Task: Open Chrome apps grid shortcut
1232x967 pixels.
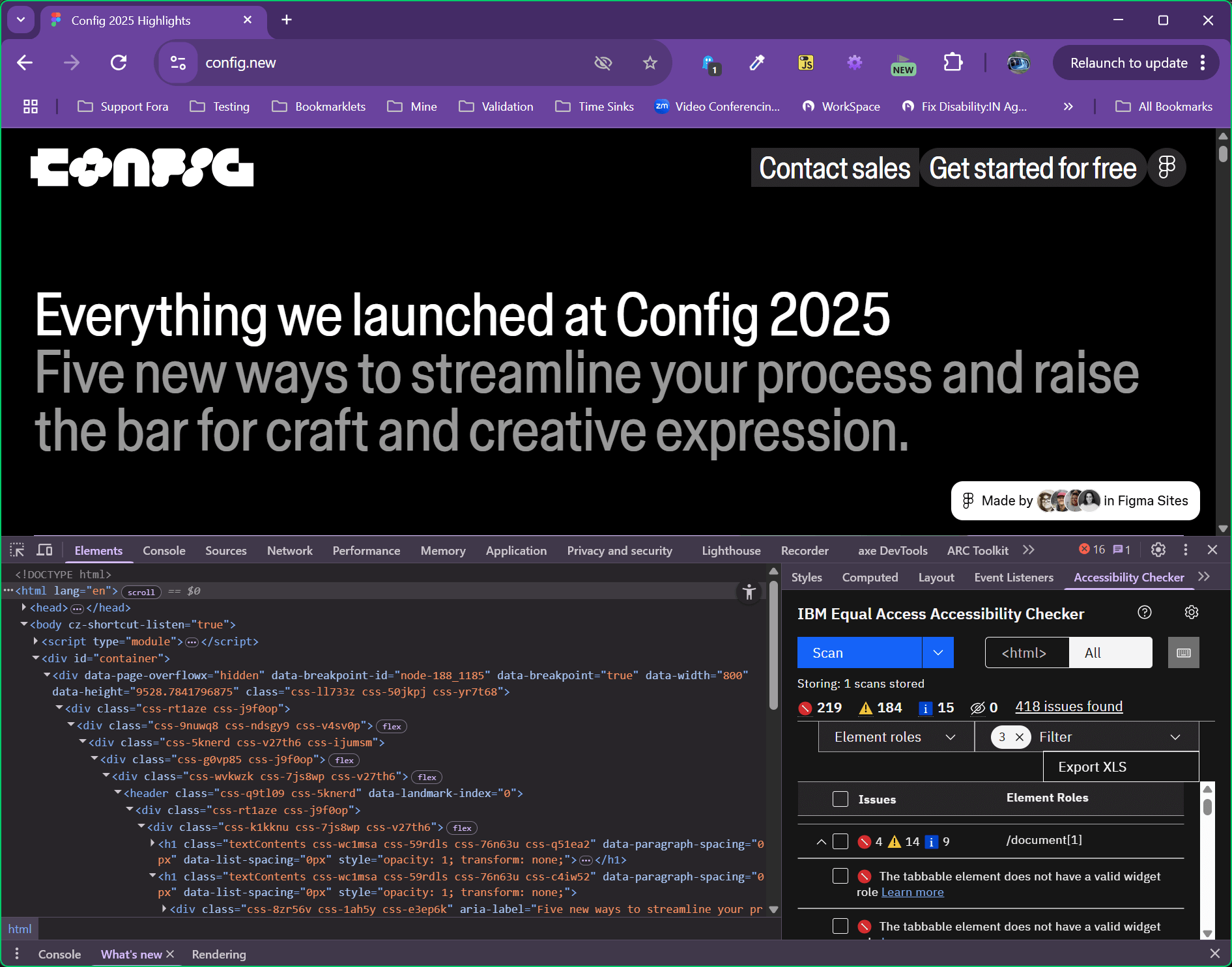Action: click(x=31, y=106)
